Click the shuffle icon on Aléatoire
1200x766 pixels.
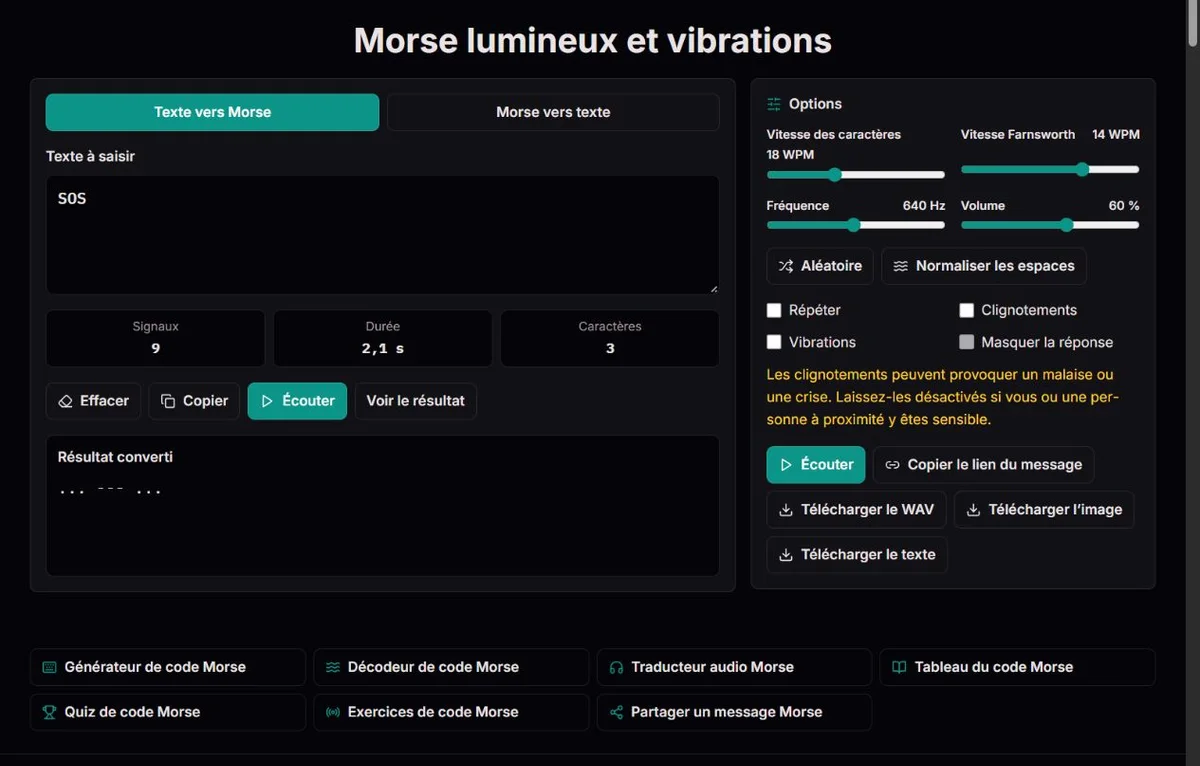pos(786,266)
